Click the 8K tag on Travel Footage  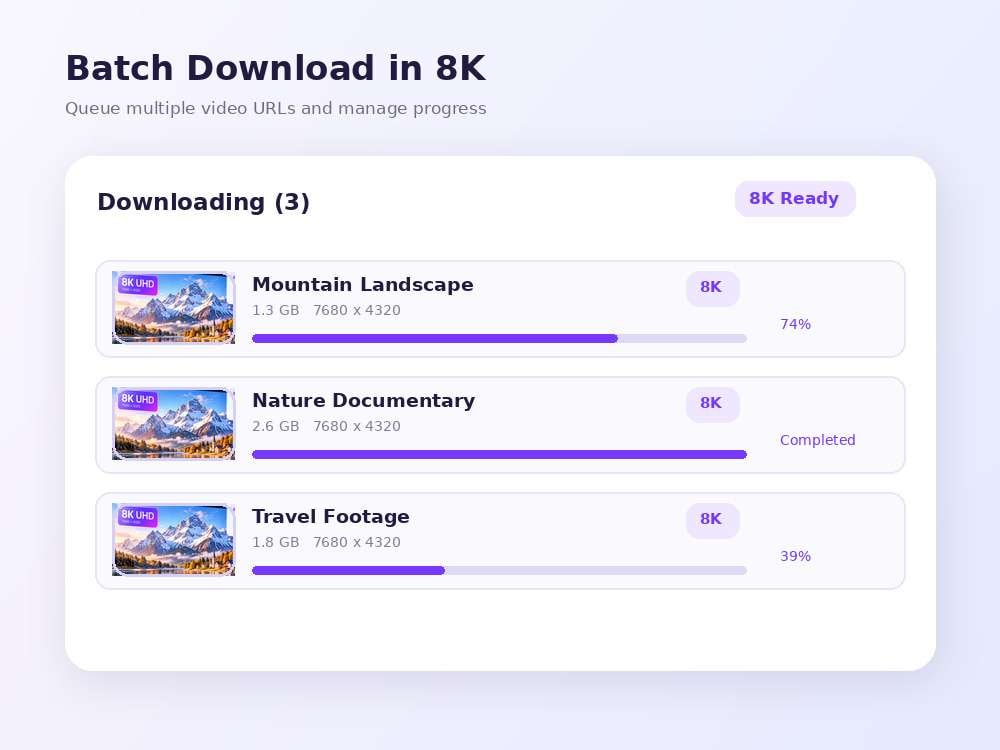pos(712,520)
